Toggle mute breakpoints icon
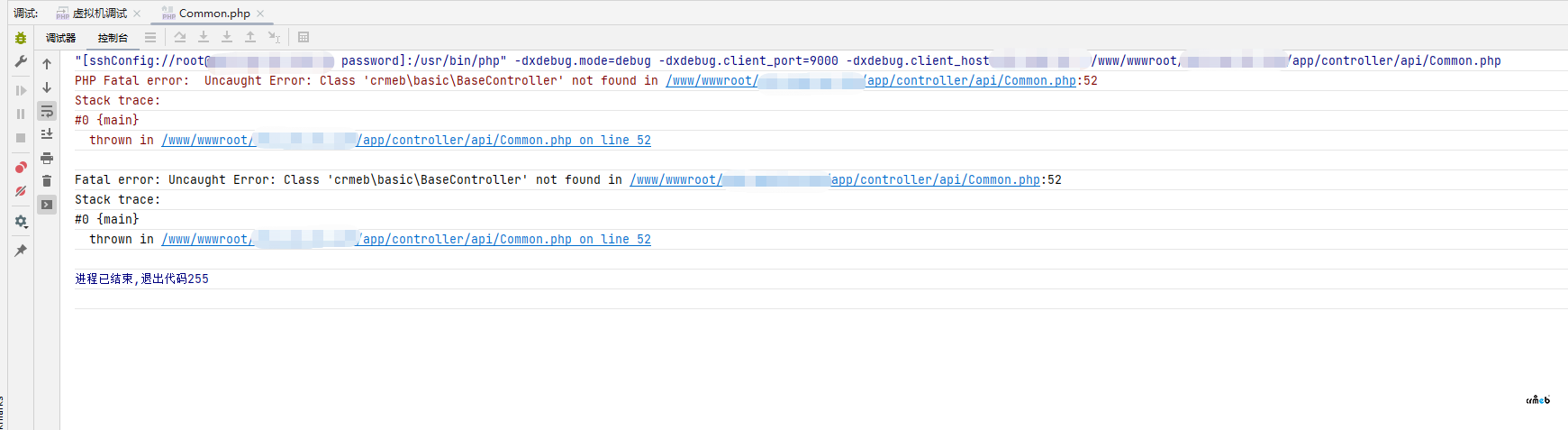 (21, 191)
